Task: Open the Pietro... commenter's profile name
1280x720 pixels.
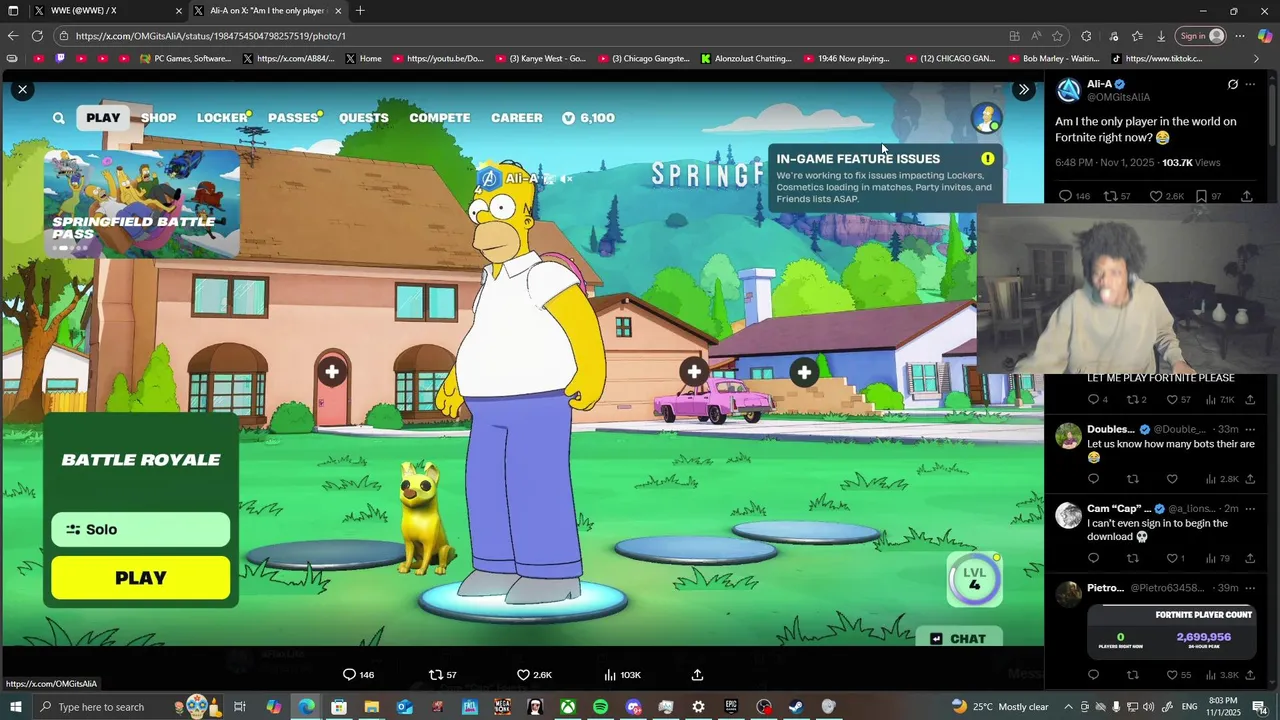Action: [x=1106, y=588]
